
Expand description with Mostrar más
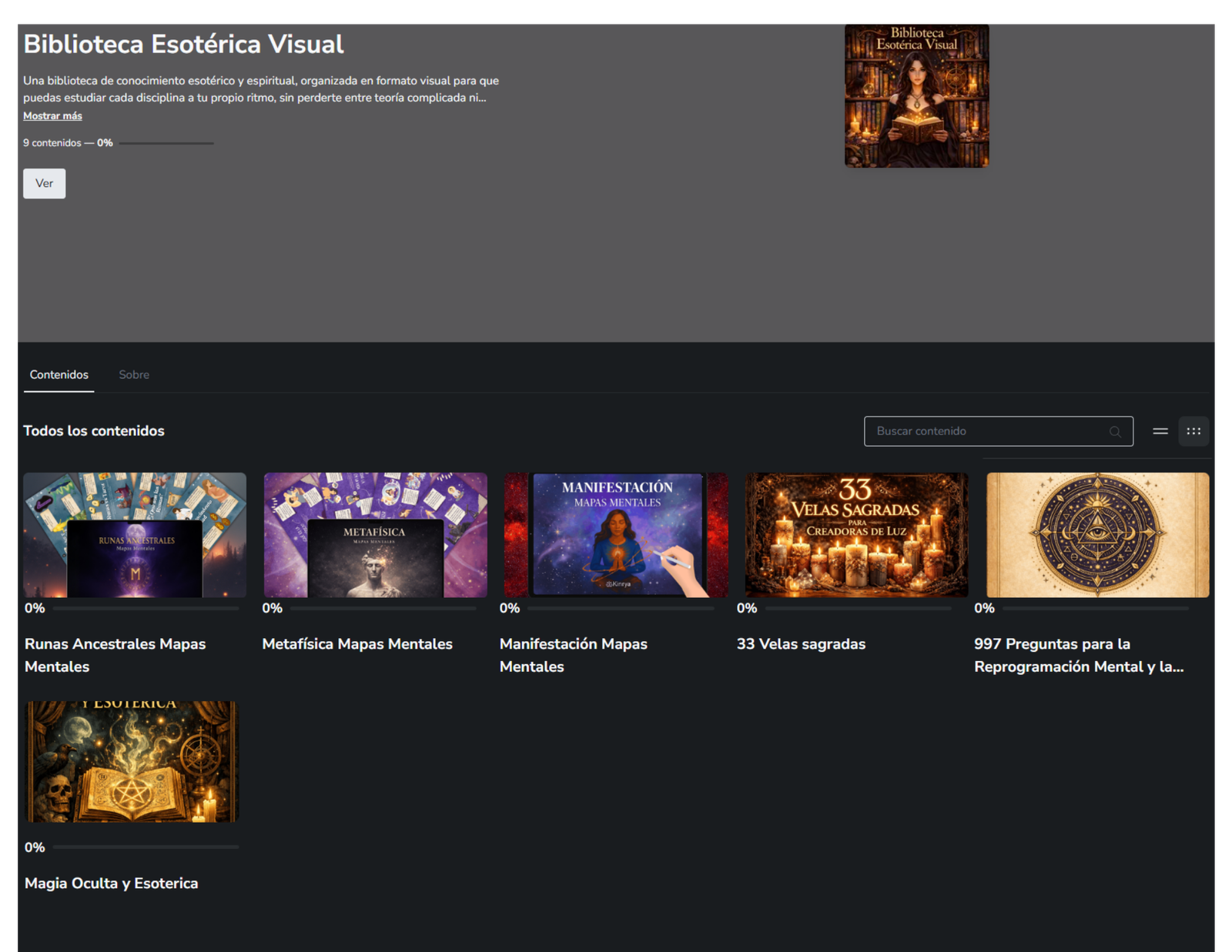(x=52, y=116)
